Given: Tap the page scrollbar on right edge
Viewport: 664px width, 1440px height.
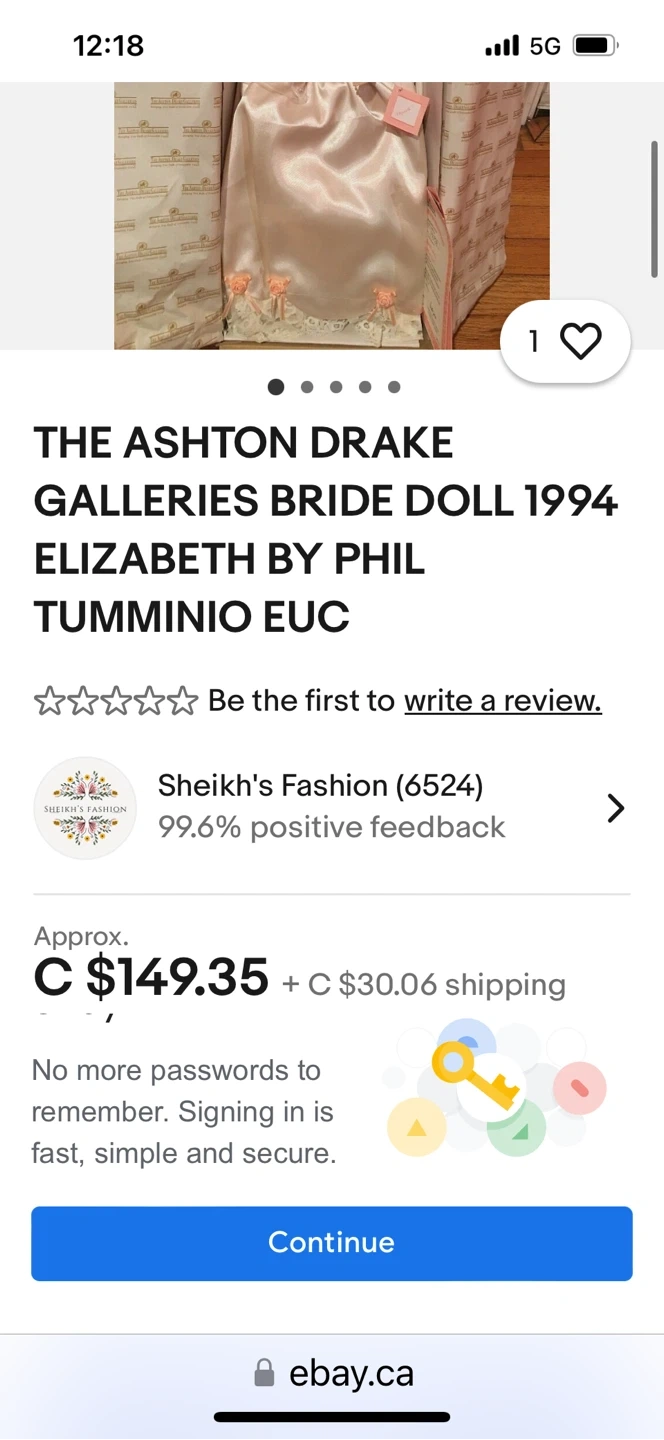Looking at the screenshot, I should coord(654,208).
